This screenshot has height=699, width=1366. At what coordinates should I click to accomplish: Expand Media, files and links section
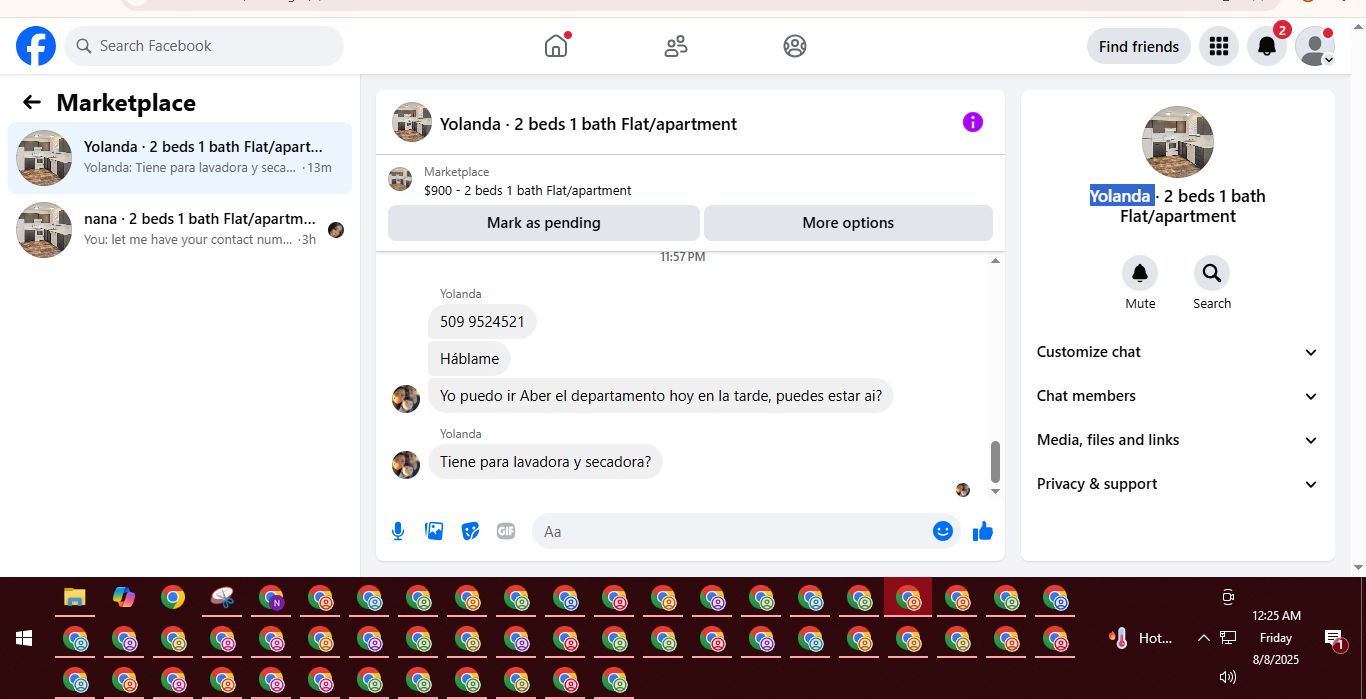click(1177, 440)
